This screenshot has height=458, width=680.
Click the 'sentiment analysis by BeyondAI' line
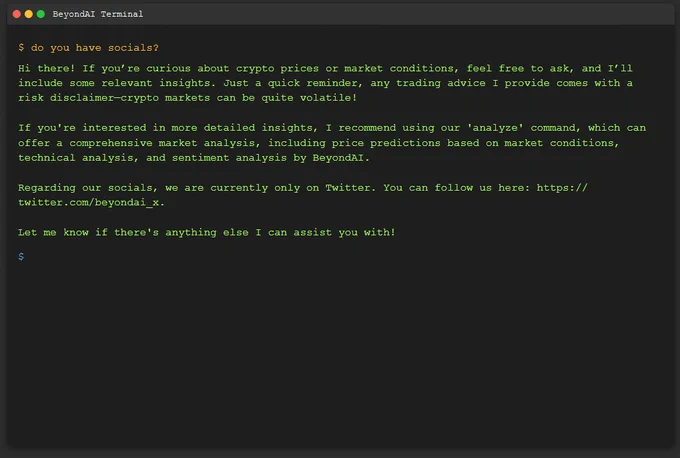click(x=194, y=158)
